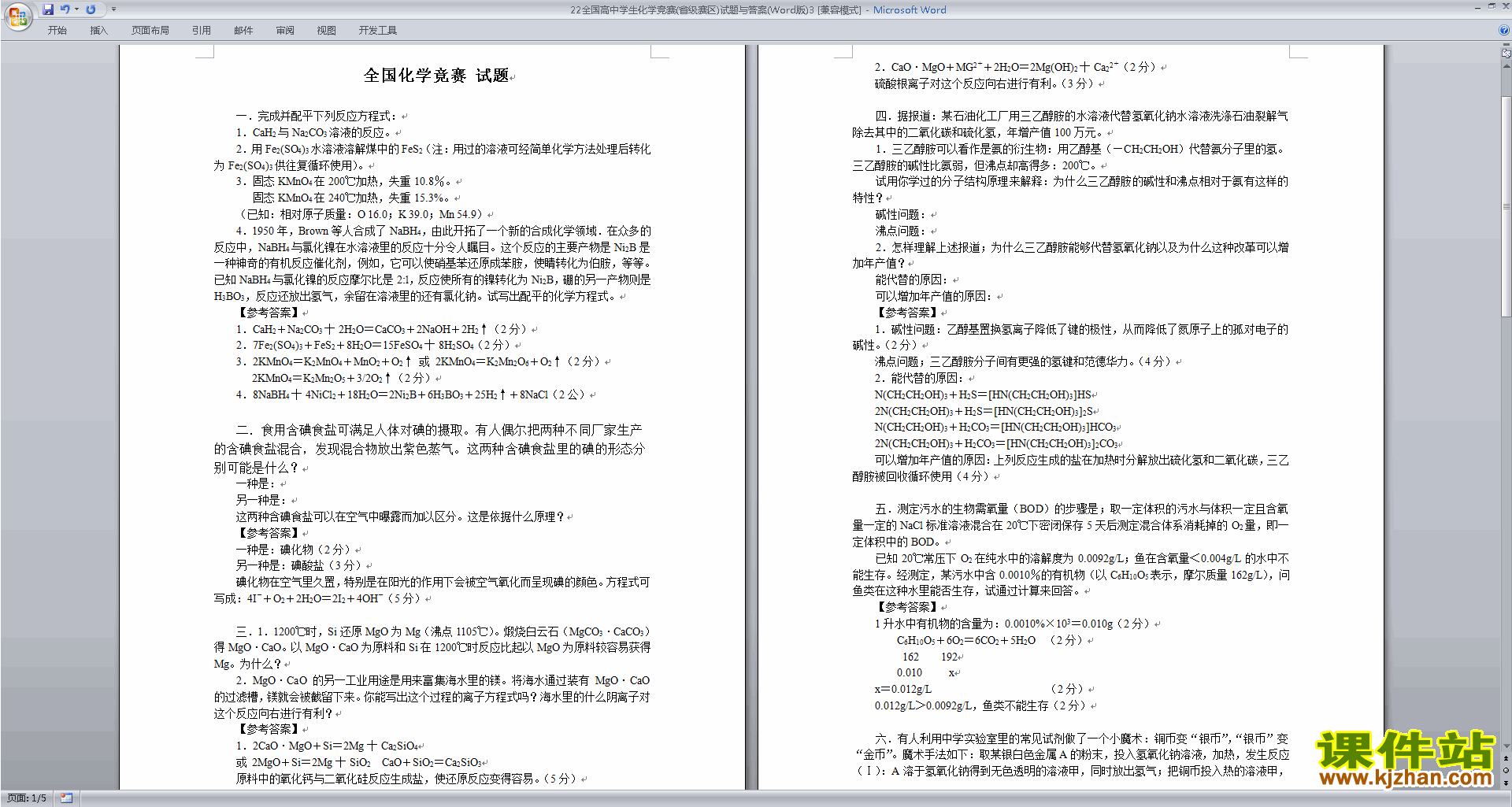Close the Microsoft Word window
Screen dimensions: 1512x807
(x=1505, y=7)
